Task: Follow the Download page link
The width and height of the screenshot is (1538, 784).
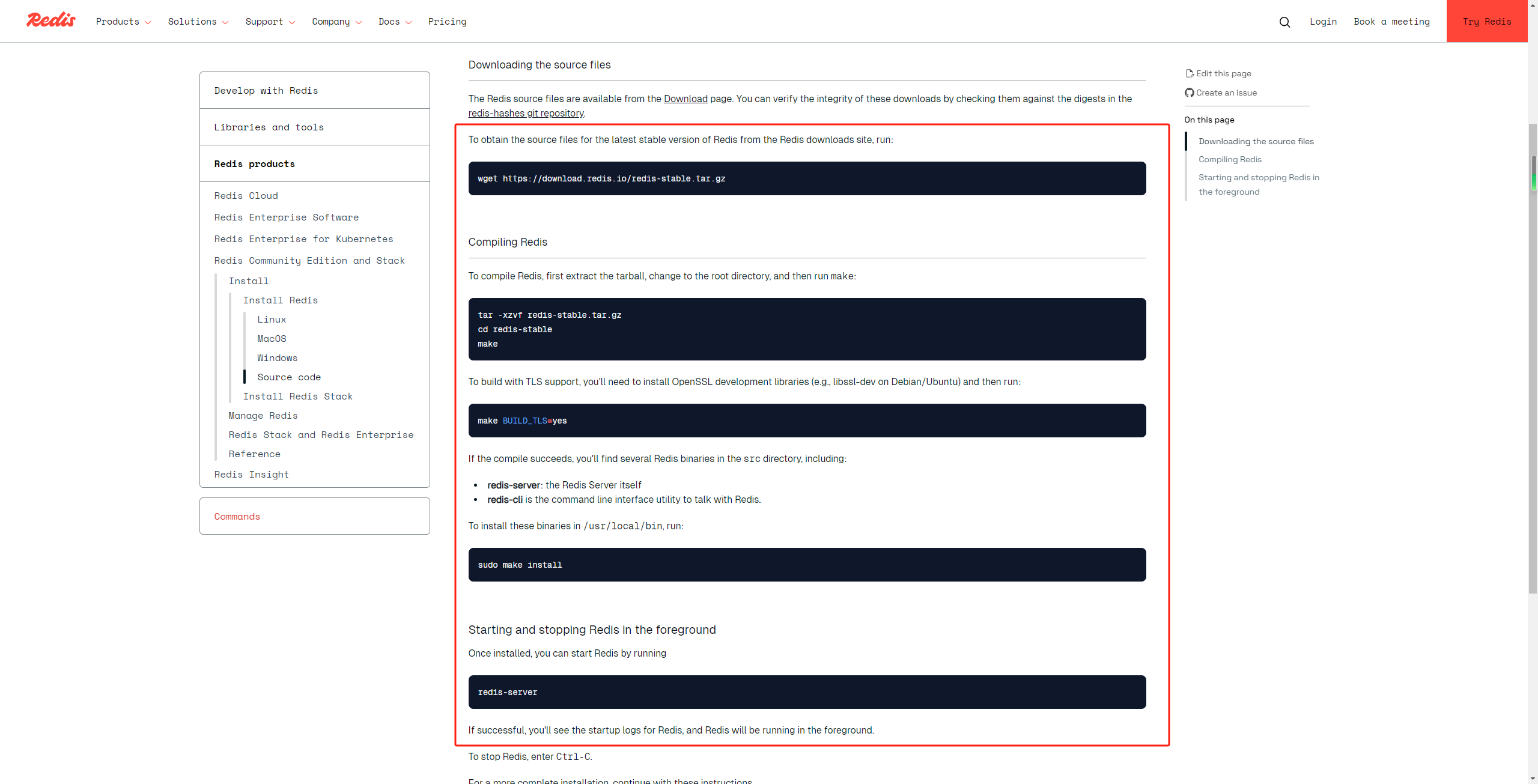Action: [x=685, y=99]
